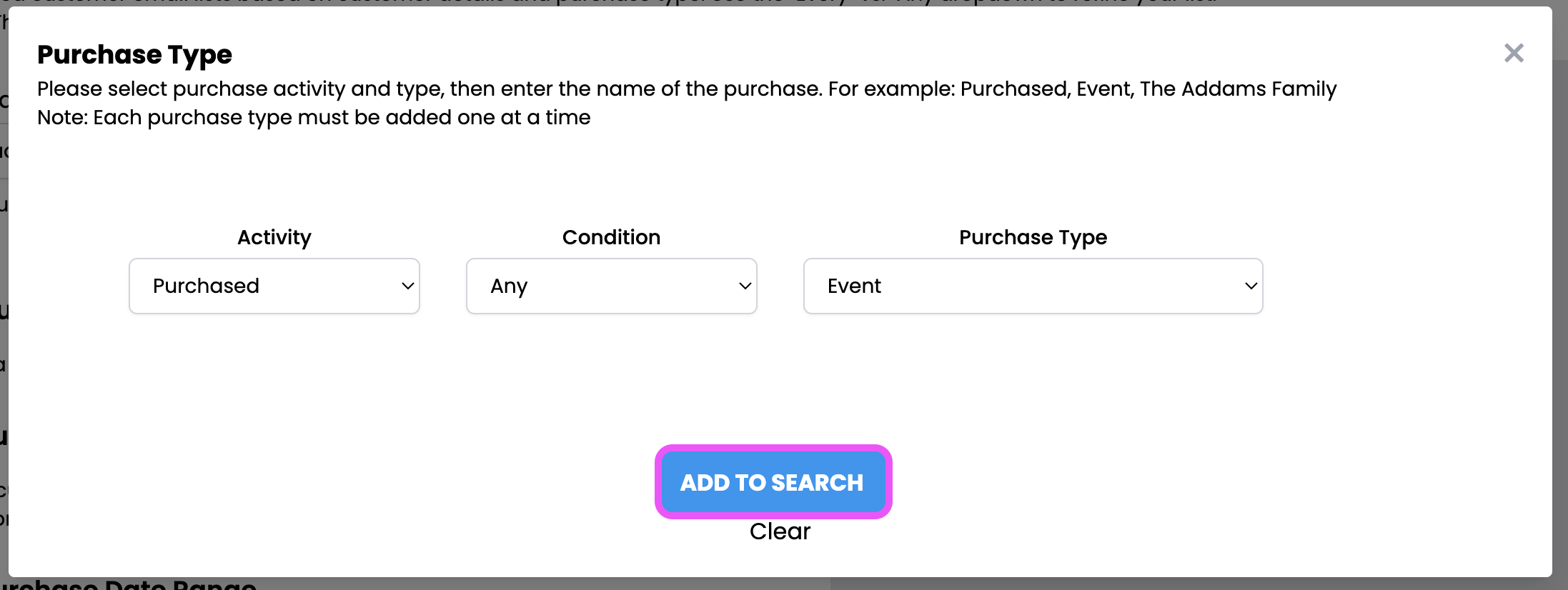Close the Purchase Type dialog
Viewport: 1568px width, 590px height.
pyautogui.click(x=1513, y=54)
